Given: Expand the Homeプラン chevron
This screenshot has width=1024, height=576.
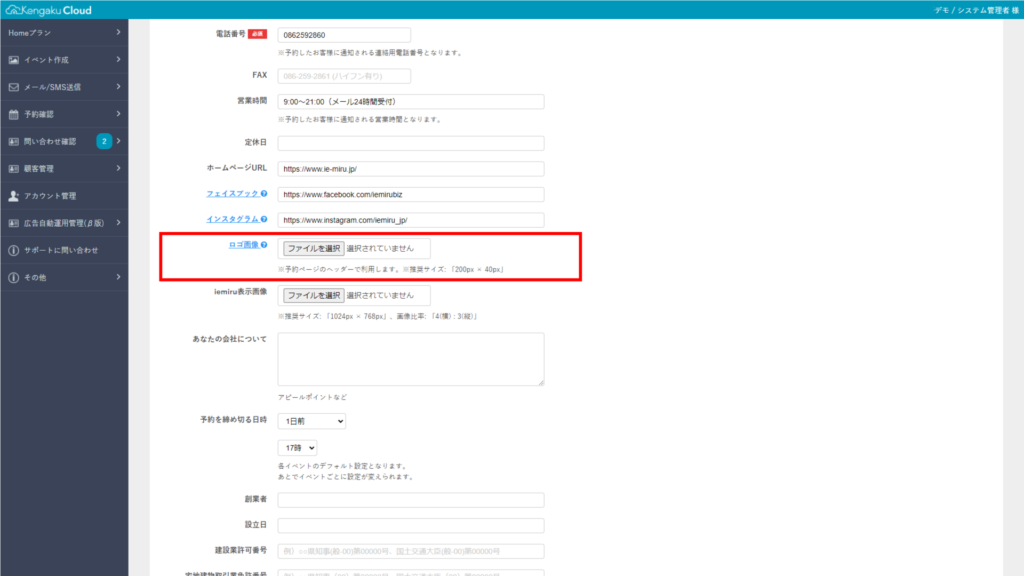Looking at the screenshot, I should tap(118, 32).
